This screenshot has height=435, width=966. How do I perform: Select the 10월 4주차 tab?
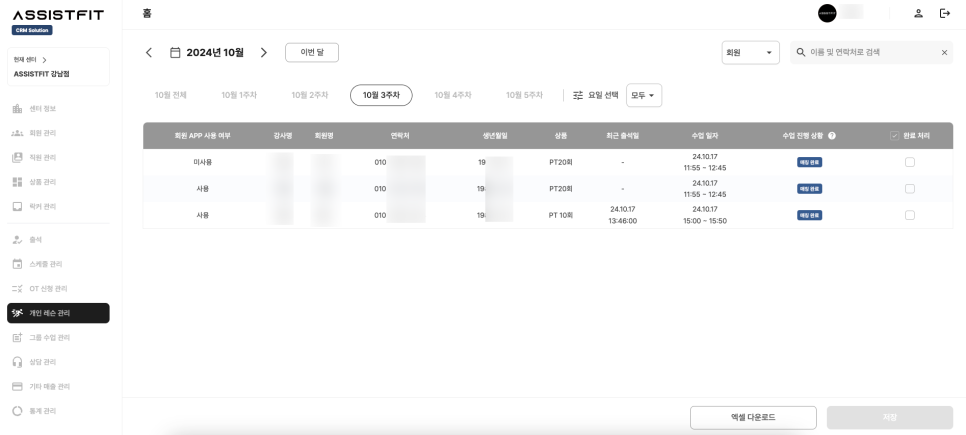click(452, 95)
